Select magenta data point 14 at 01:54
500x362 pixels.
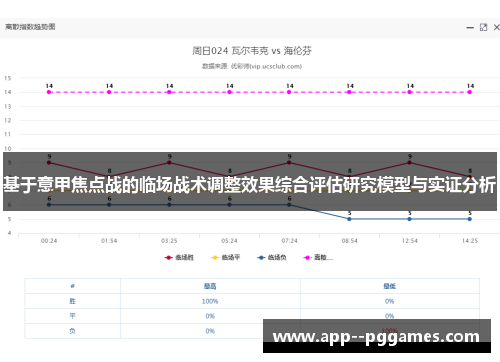pos(109,92)
